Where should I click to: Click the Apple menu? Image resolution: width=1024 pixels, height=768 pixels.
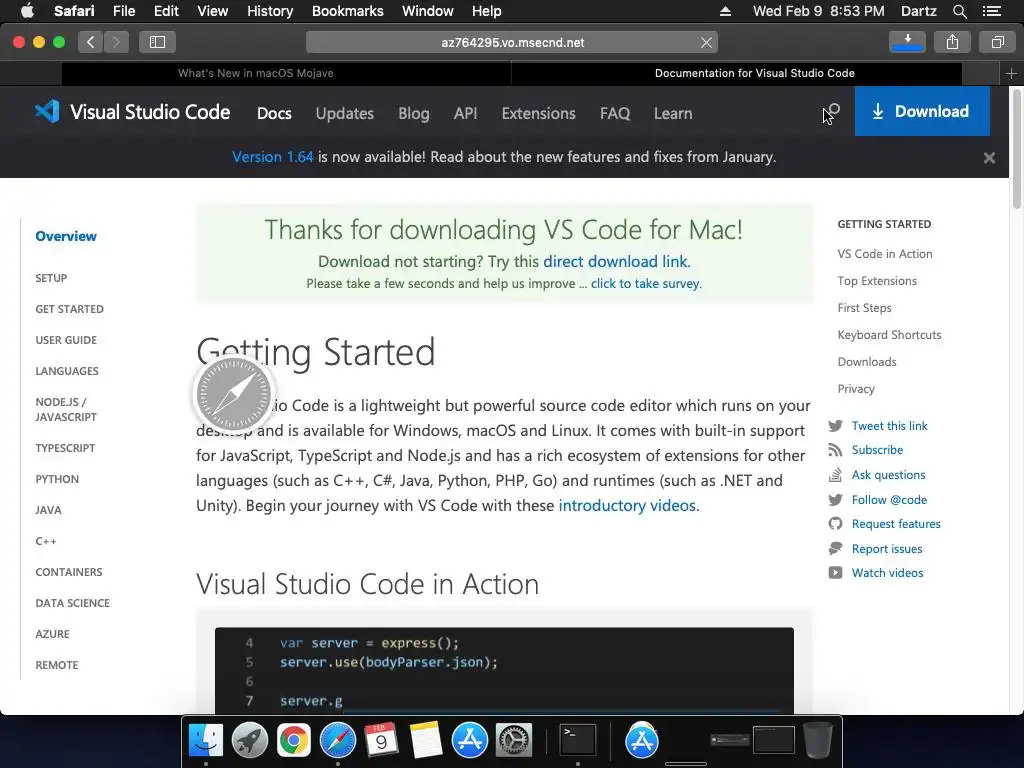pyautogui.click(x=27, y=11)
